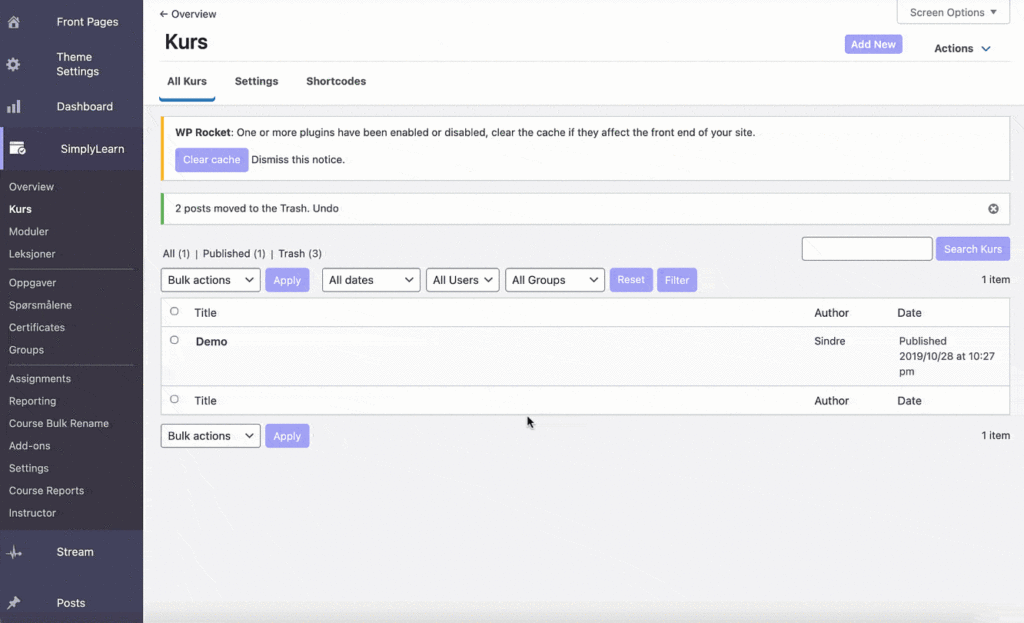Image resolution: width=1024 pixels, height=623 pixels.
Task: Click the Stream activity icon in sidebar
Action: click(14, 552)
